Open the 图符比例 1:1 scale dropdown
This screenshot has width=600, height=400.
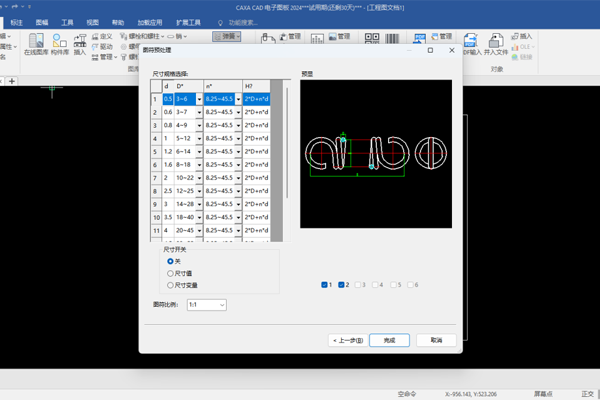[207, 305]
